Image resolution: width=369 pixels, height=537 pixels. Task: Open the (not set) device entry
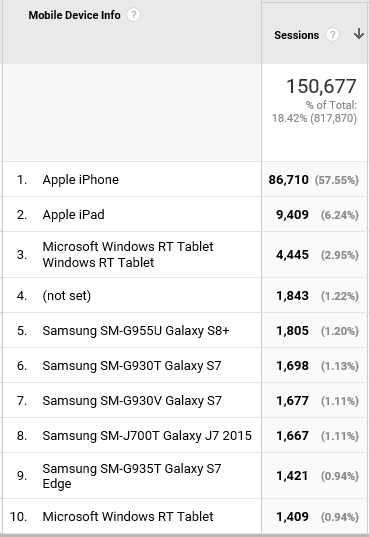[x=66, y=296]
